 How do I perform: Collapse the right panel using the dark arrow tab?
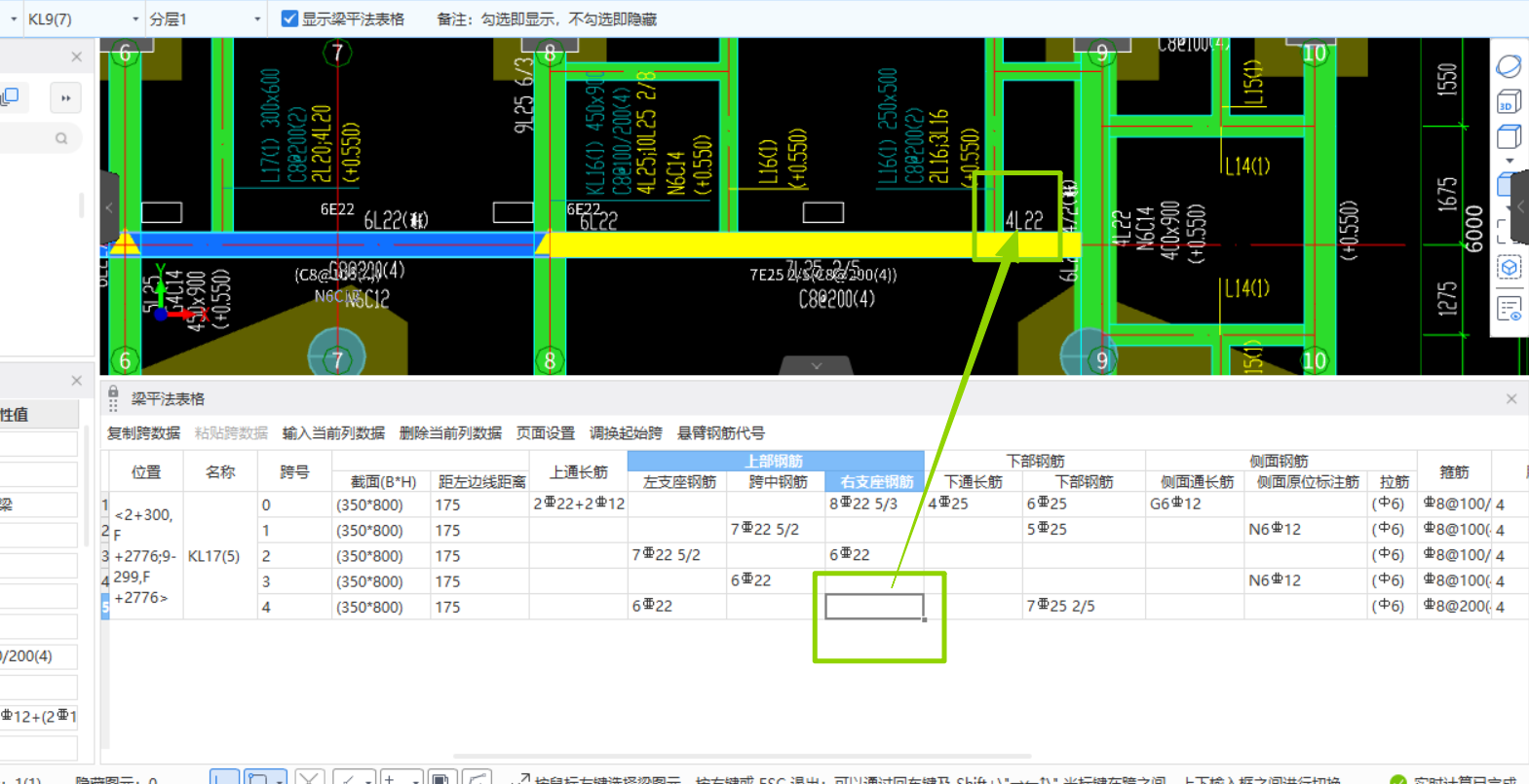pos(1520,207)
